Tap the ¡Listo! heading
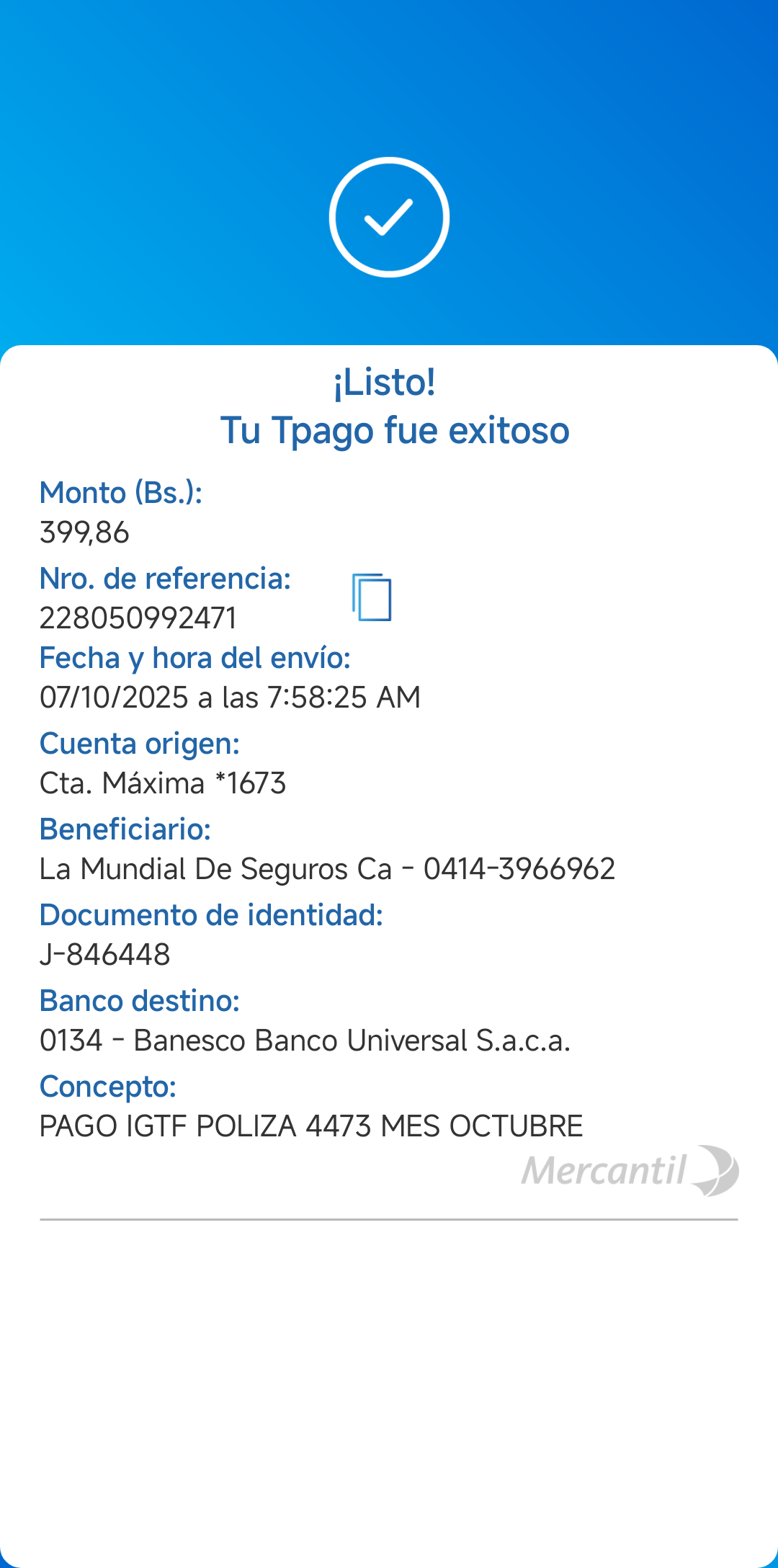 point(385,383)
